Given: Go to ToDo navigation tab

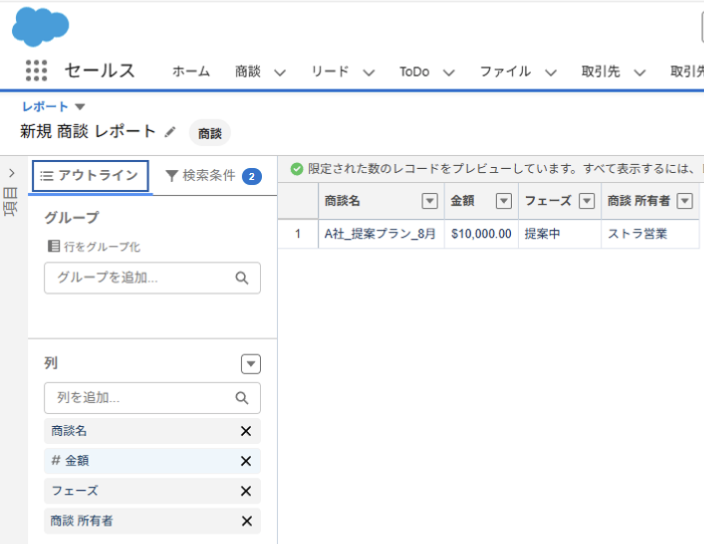Looking at the screenshot, I should pyautogui.click(x=414, y=71).
